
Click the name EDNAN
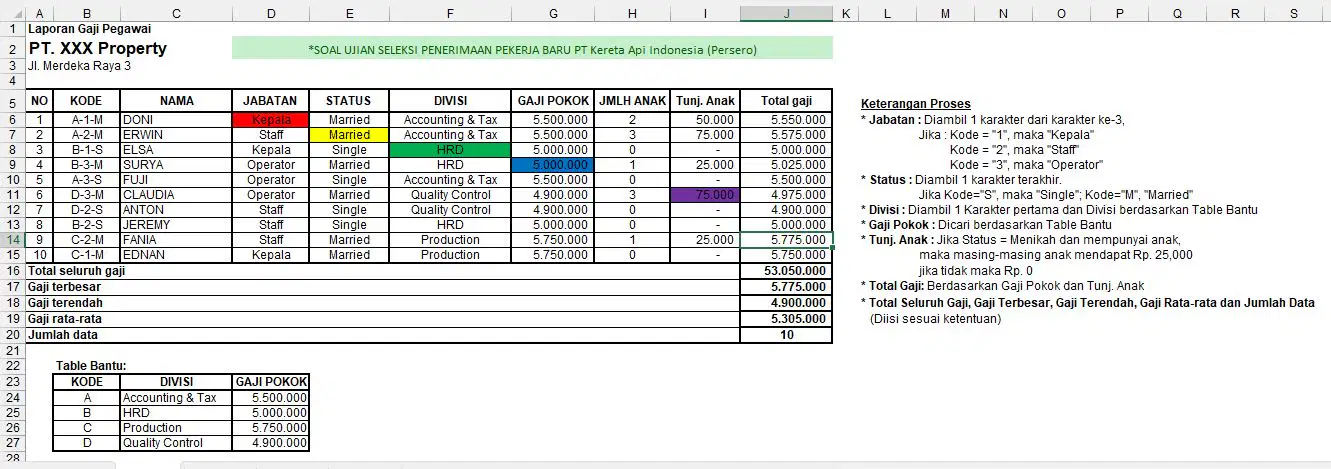pyautogui.click(x=143, y=254)
